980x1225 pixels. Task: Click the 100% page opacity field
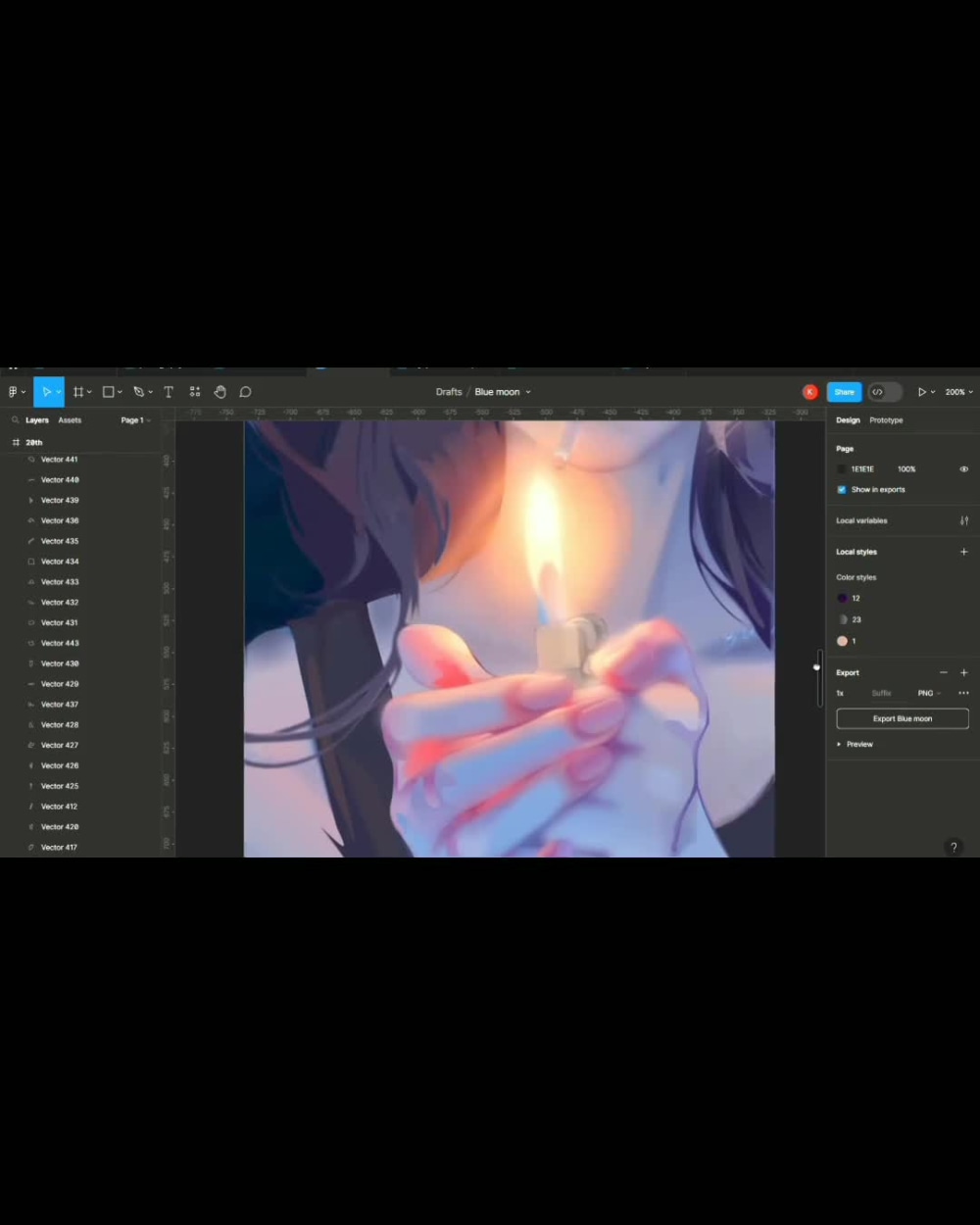[x=906, y=469]
